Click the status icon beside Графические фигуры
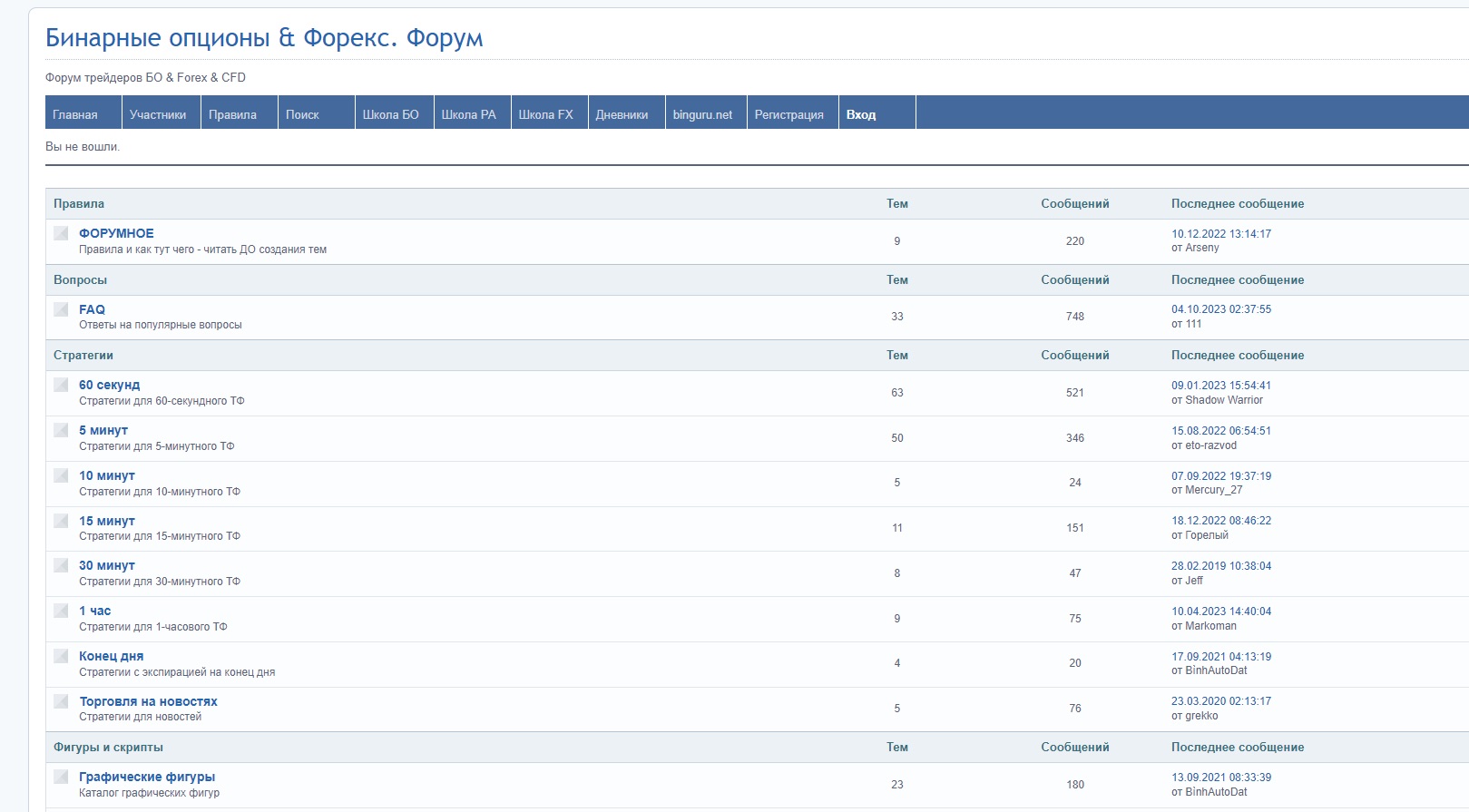 [61, 777]
